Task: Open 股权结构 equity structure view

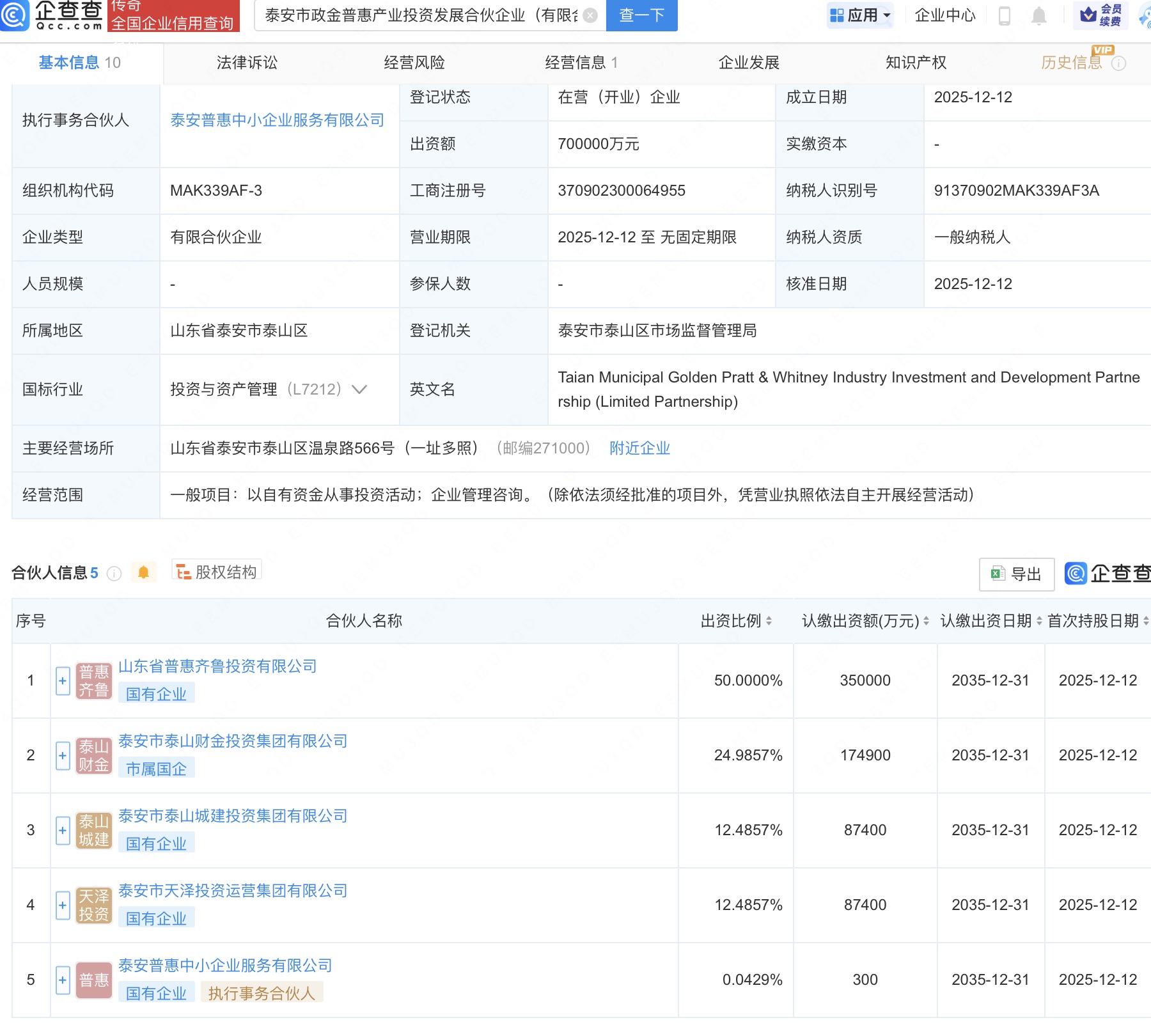Action: pos(217,572)
